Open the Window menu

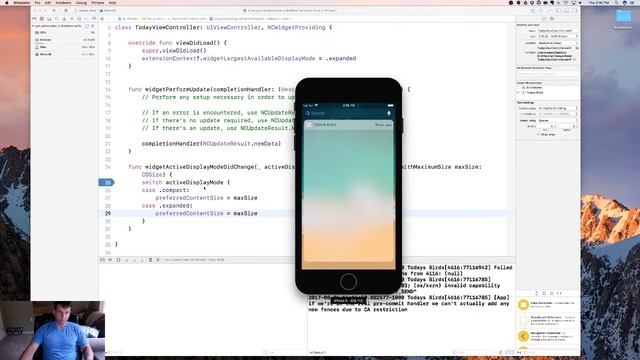[x=98, y=2]
